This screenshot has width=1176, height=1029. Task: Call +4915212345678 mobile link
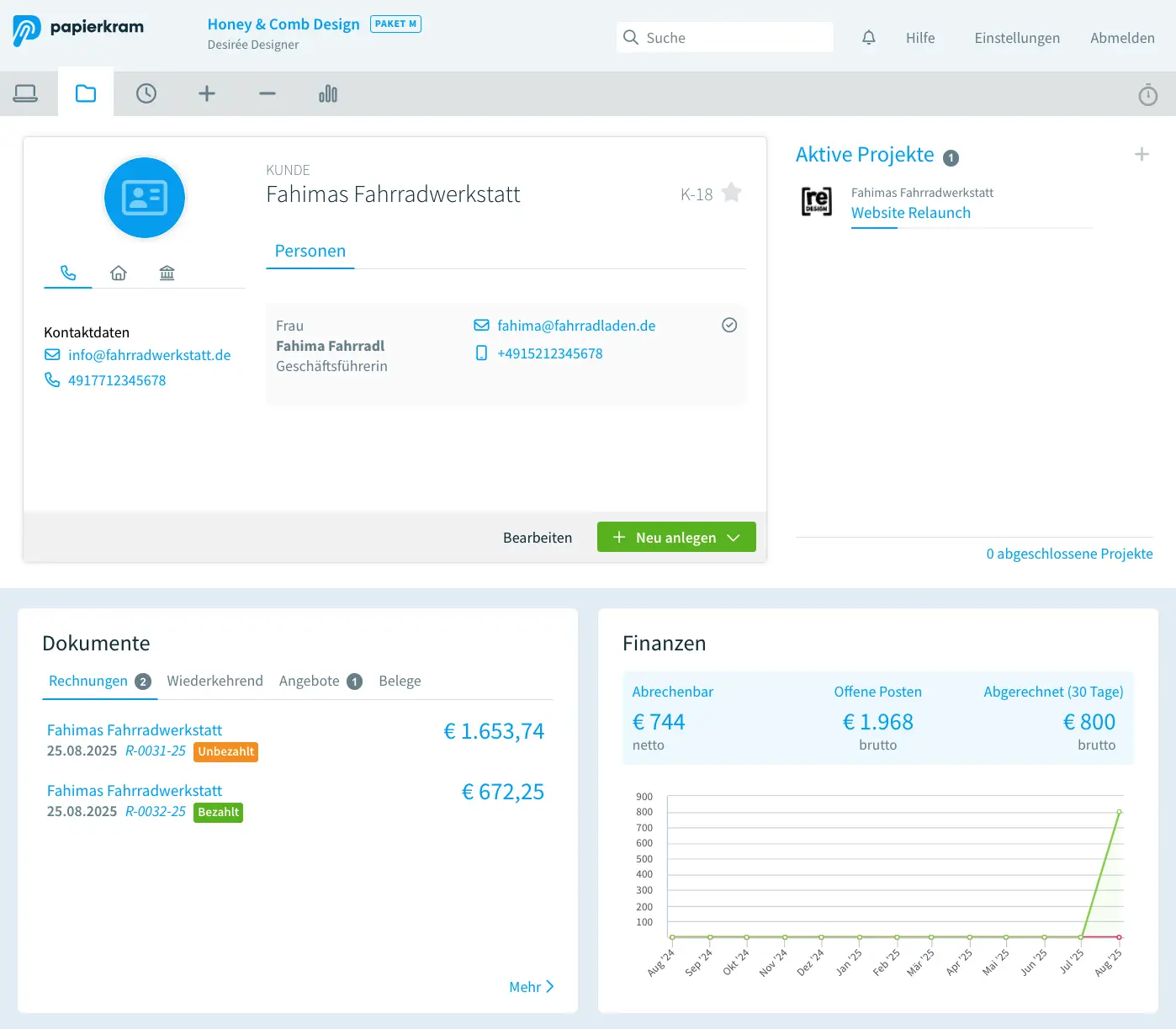(x=550, y=353)
